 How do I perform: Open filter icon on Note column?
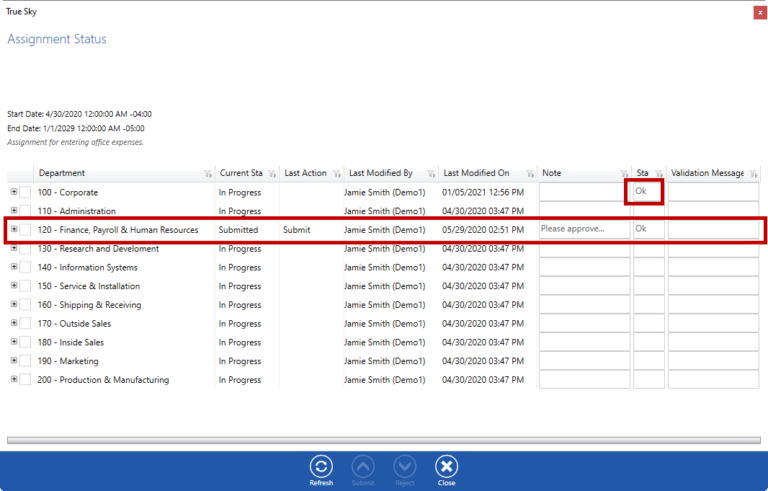point(623,174)
